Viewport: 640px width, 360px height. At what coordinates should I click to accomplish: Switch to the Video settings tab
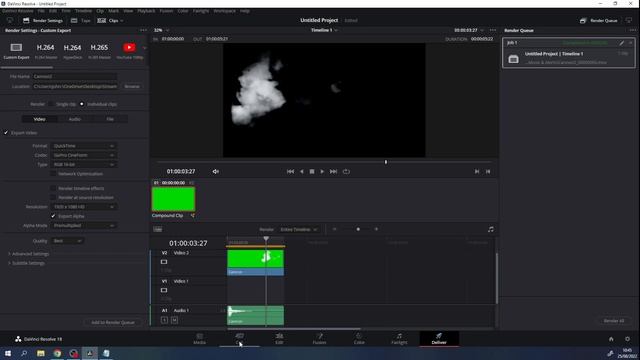(x=40, y=119)
